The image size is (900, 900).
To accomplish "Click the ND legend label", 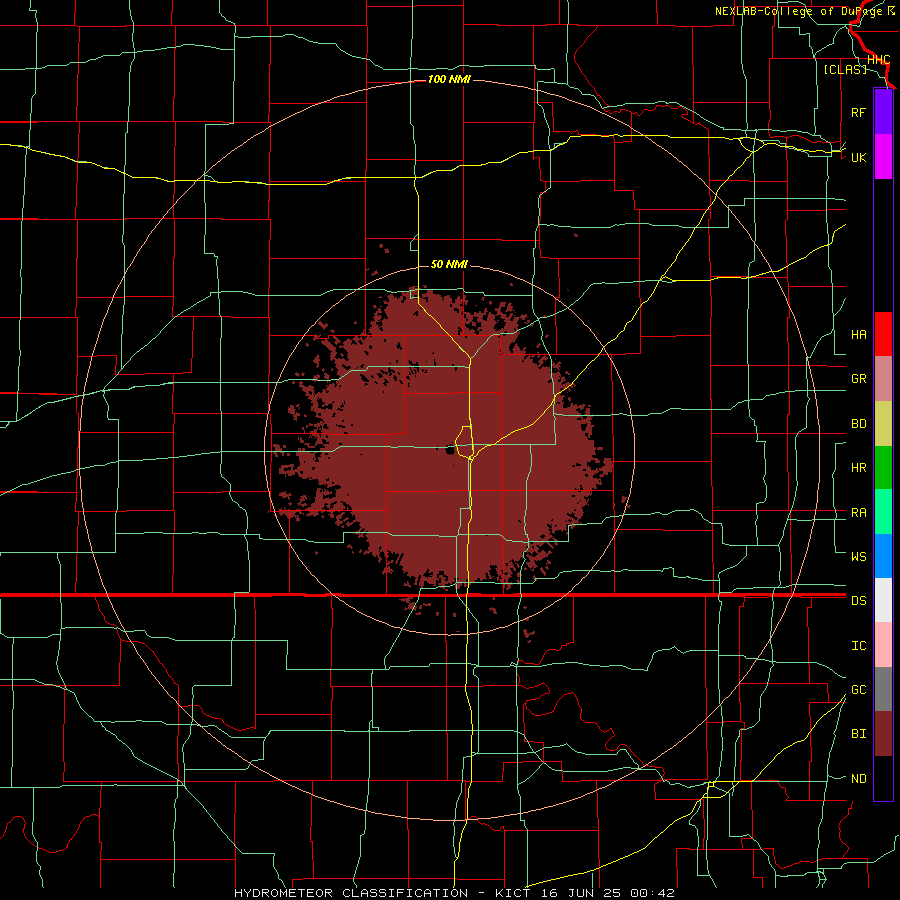I will [x=858, y=779].
